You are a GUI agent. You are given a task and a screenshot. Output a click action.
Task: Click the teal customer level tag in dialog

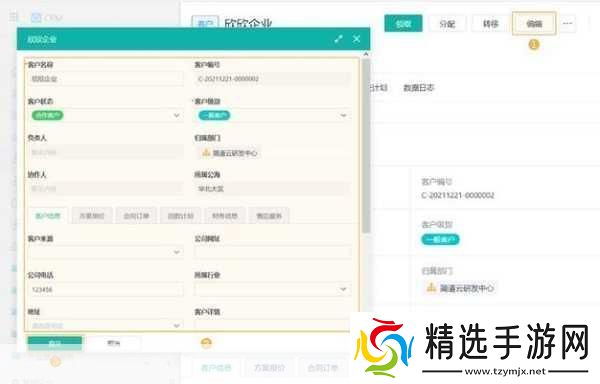coord(214,115)
